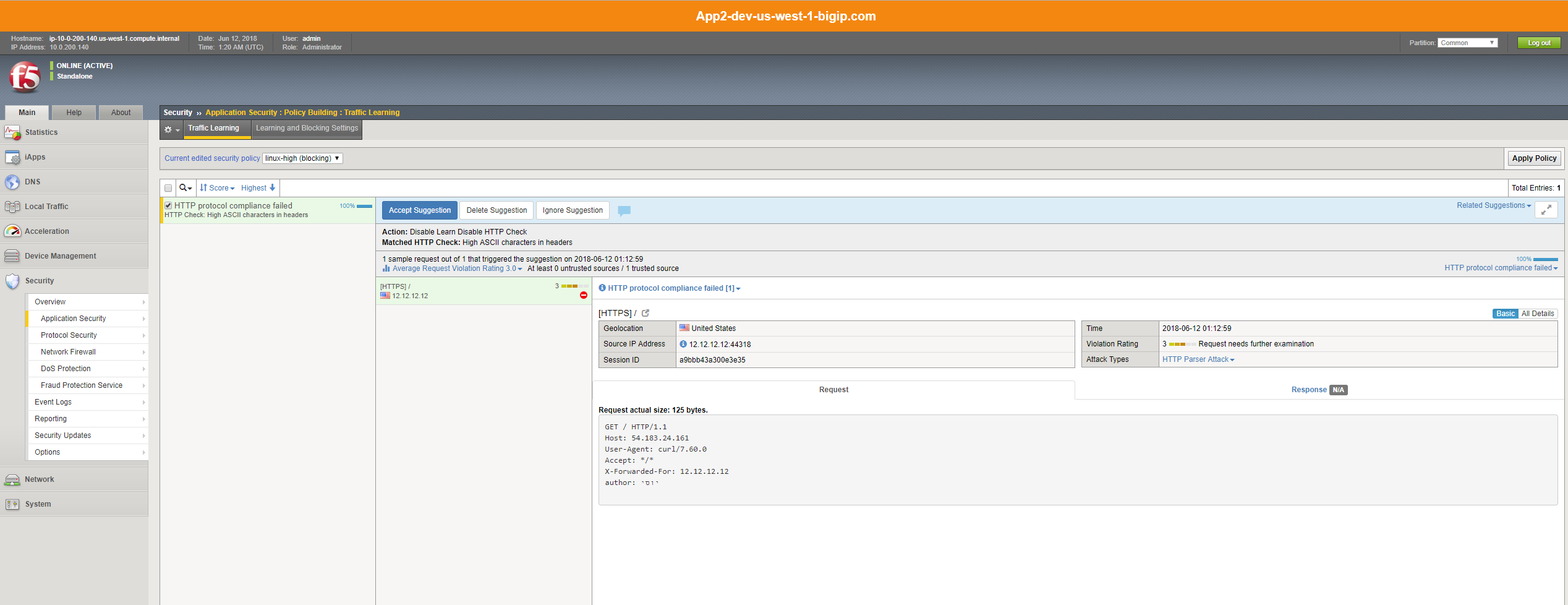
Task: Open the iApps section icon
Action: pyautogui.click(x=12, y=157)
